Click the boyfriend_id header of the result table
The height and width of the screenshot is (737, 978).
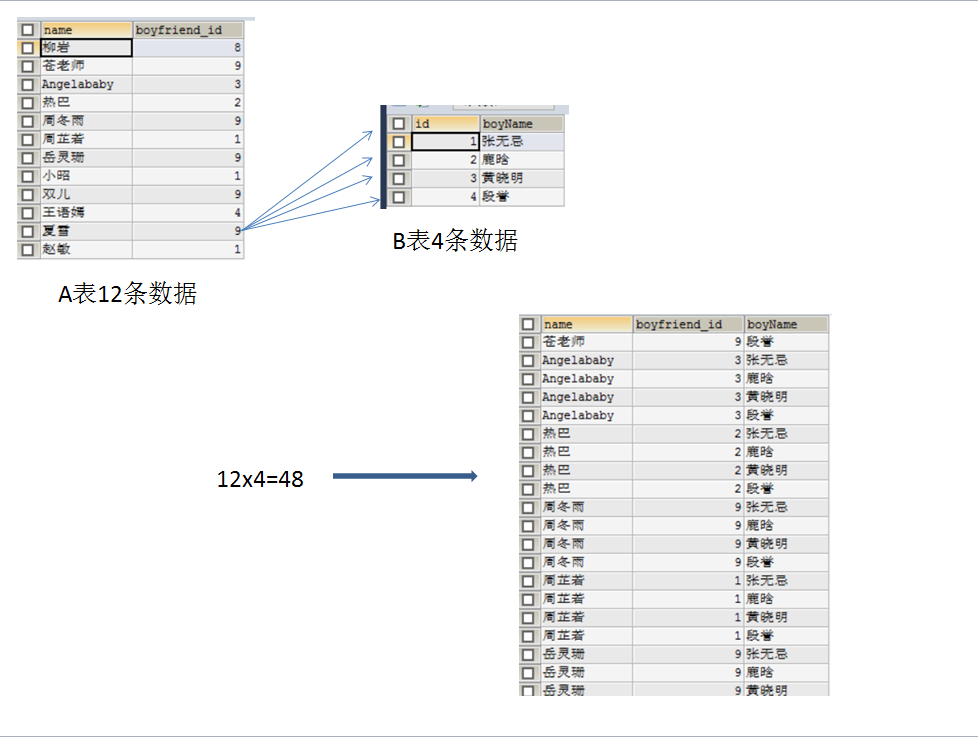(689, 324)
